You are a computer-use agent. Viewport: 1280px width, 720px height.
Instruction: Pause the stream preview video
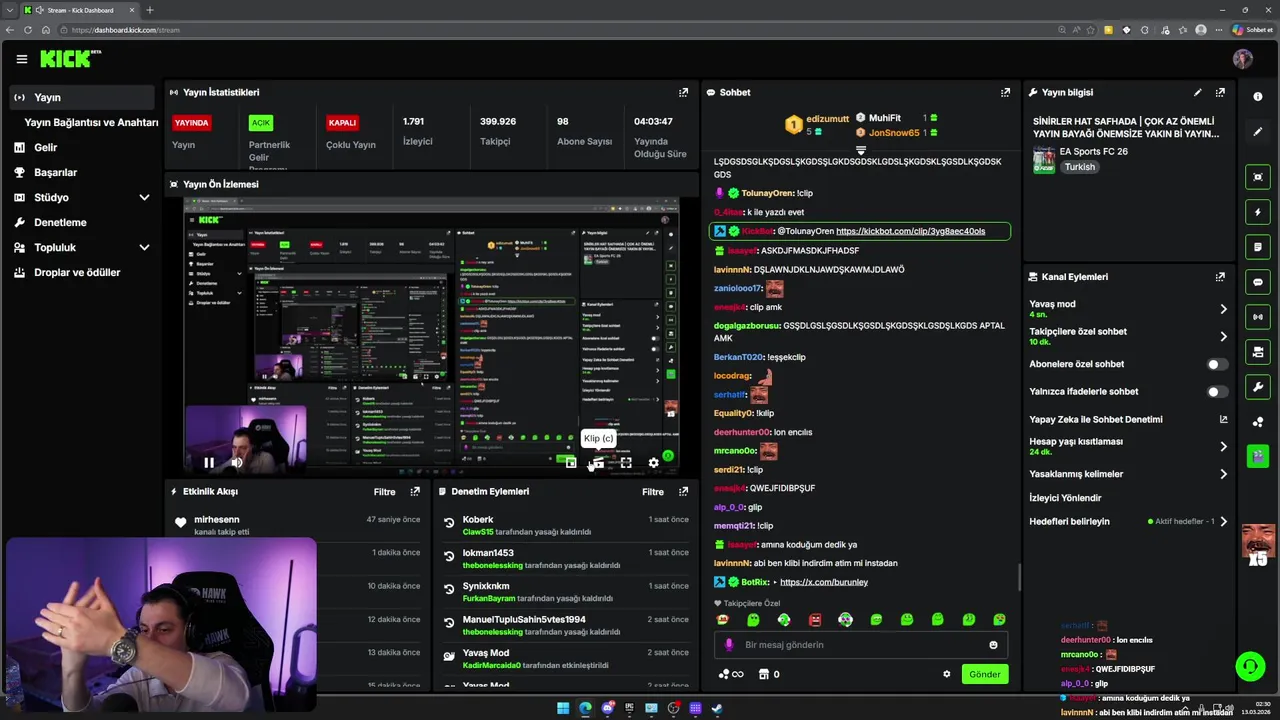pyautogui.click(x=209, y=462)
